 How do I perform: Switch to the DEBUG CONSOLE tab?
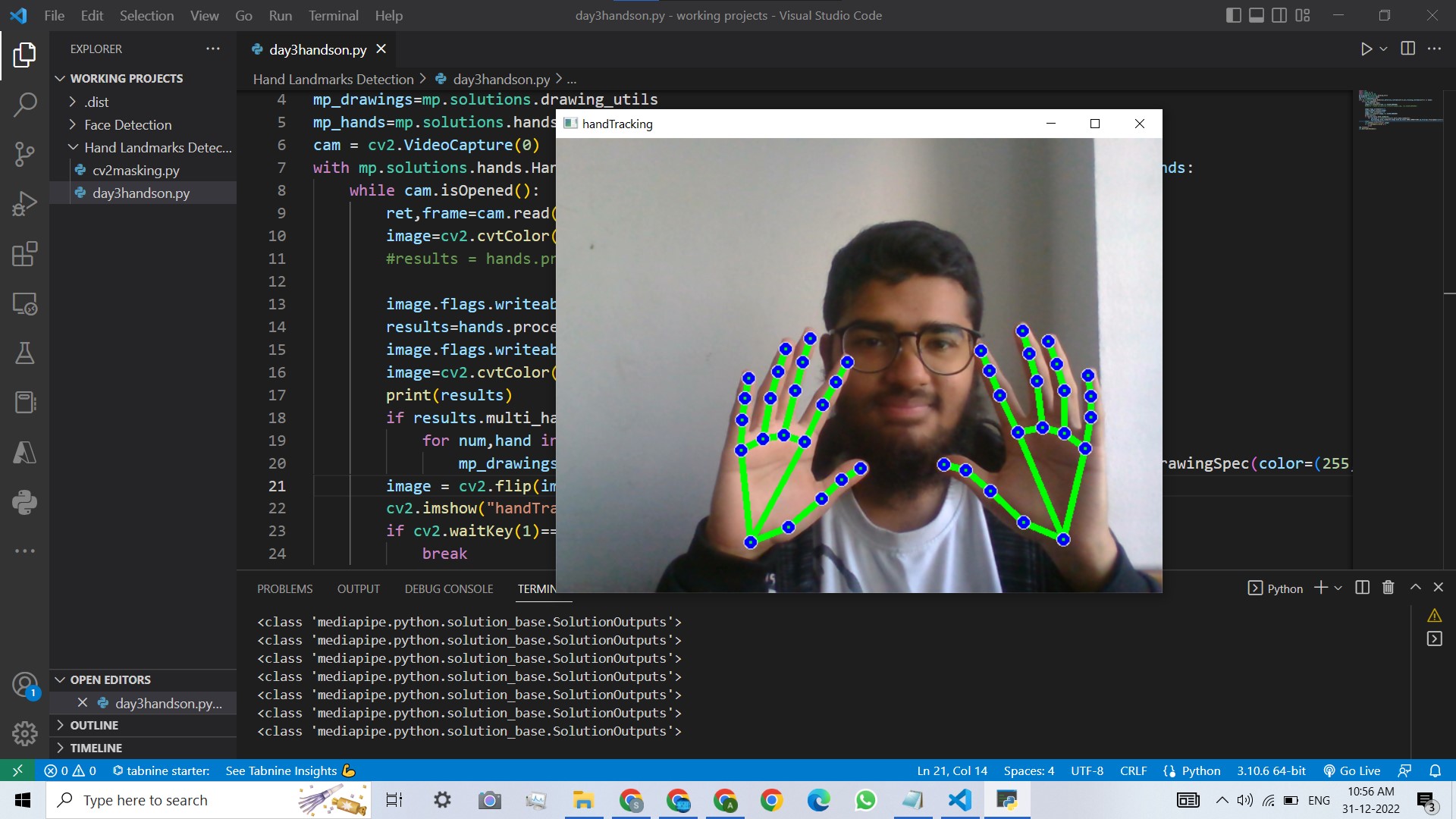[448, 588]
